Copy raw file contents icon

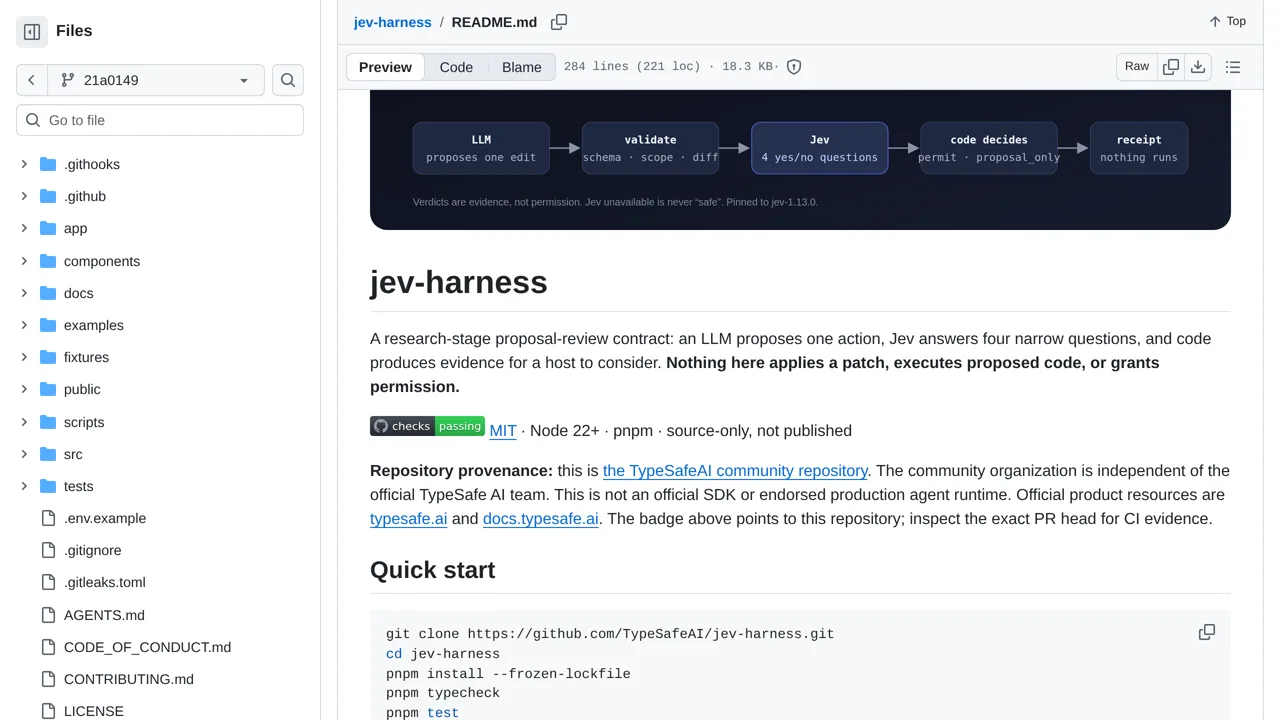coord(1171,67)
